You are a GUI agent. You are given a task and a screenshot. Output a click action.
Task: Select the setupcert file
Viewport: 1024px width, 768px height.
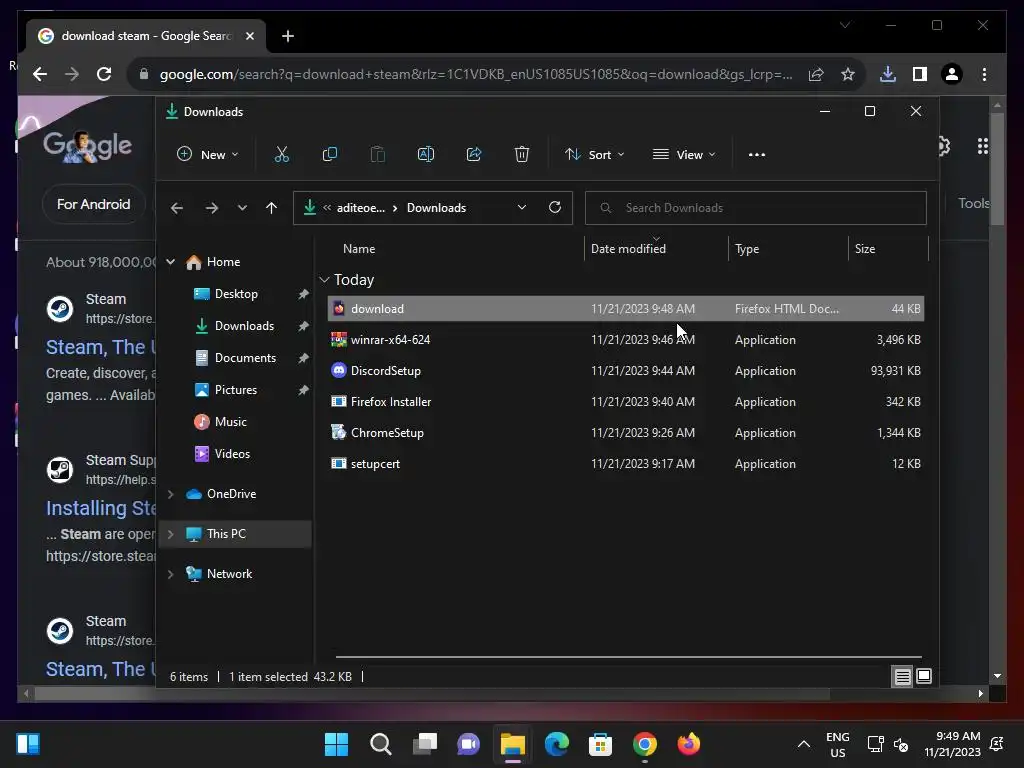(626, 464)
